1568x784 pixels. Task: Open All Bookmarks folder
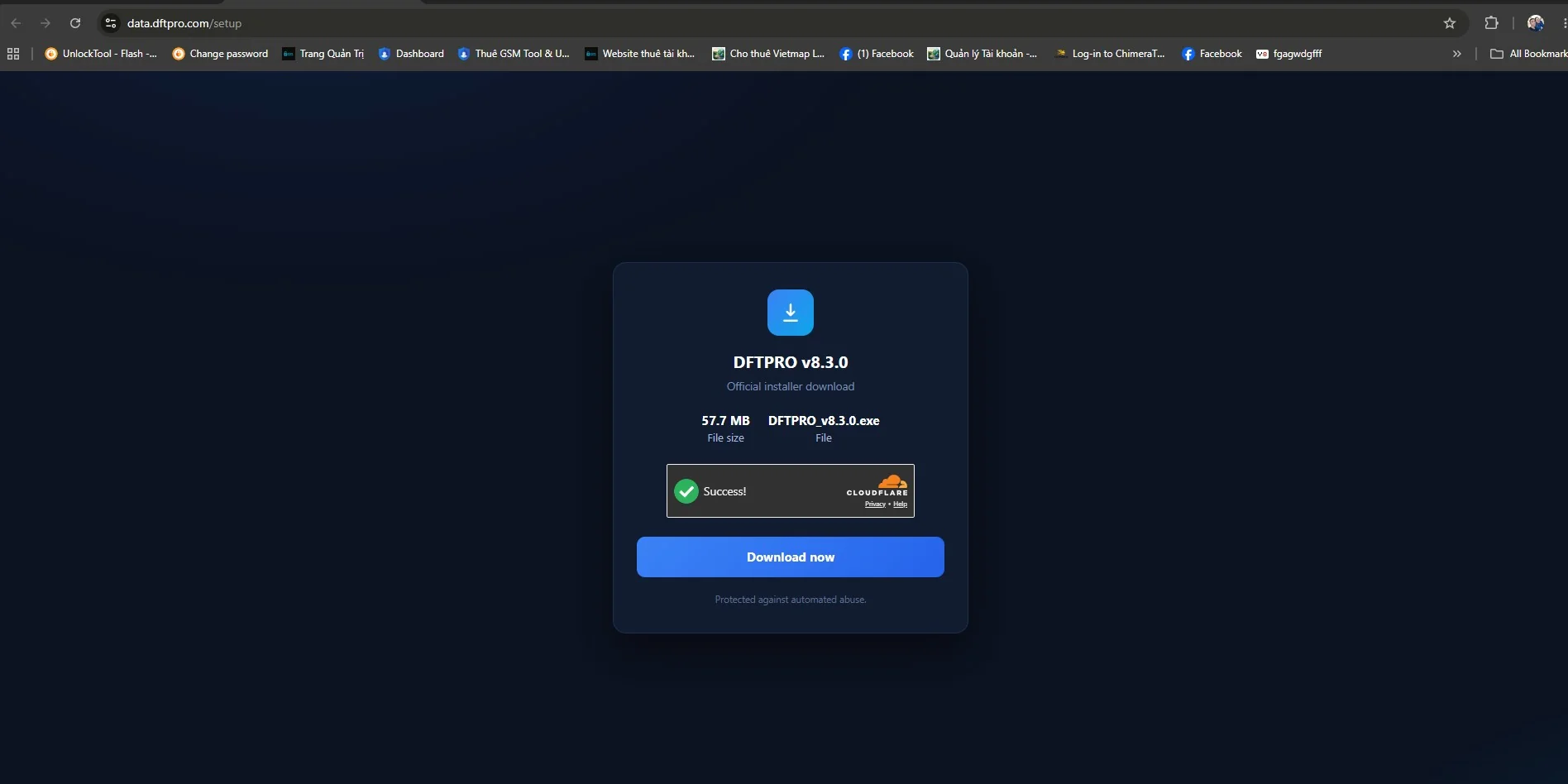click(1528, 54)
